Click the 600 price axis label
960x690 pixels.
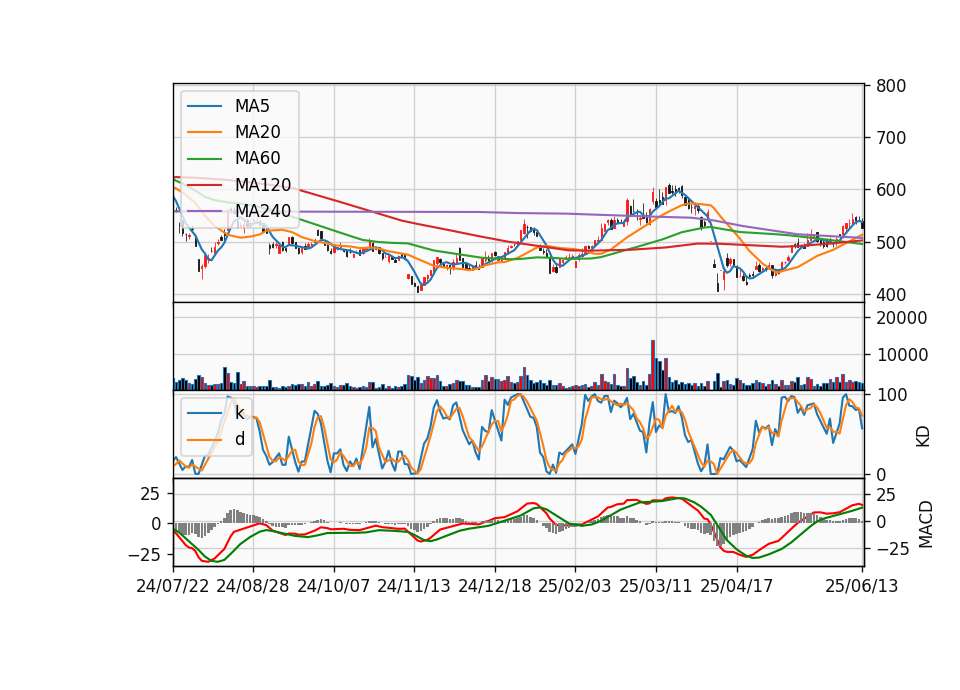[x=891, y=190]
